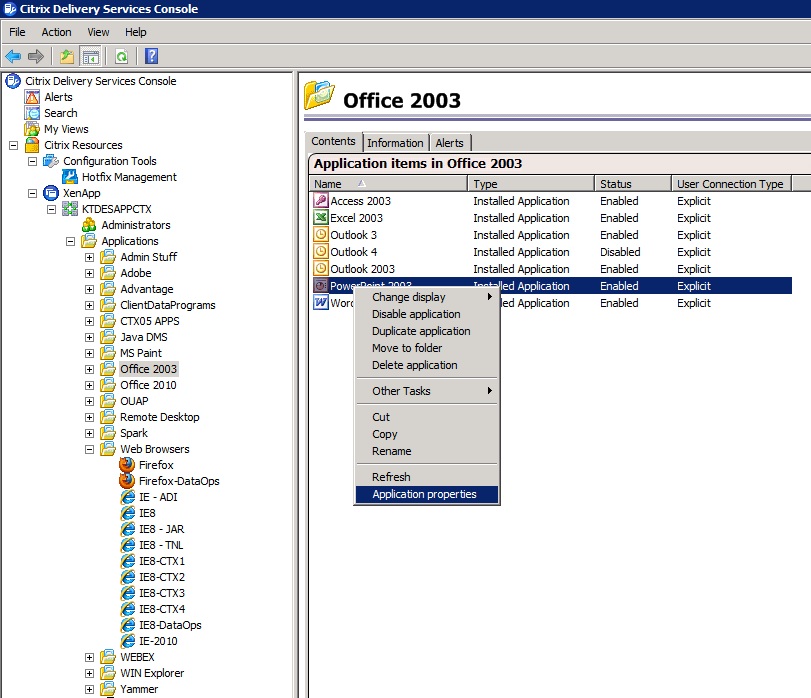Select the Firefox-DataOps application icon
The image size is (811, 698).
click(127, 481)
